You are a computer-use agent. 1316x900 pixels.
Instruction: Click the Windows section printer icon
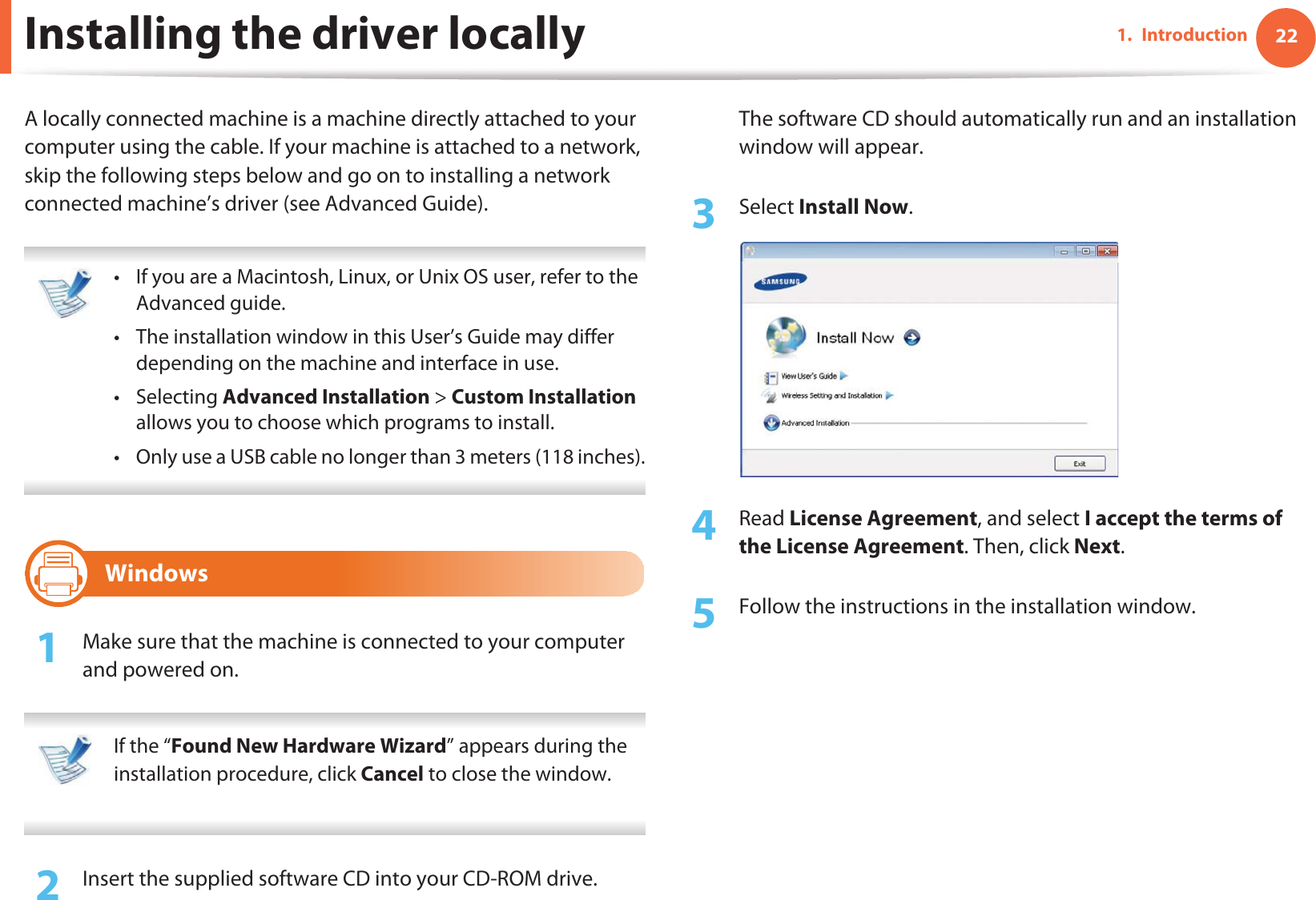tap(57, 573)
